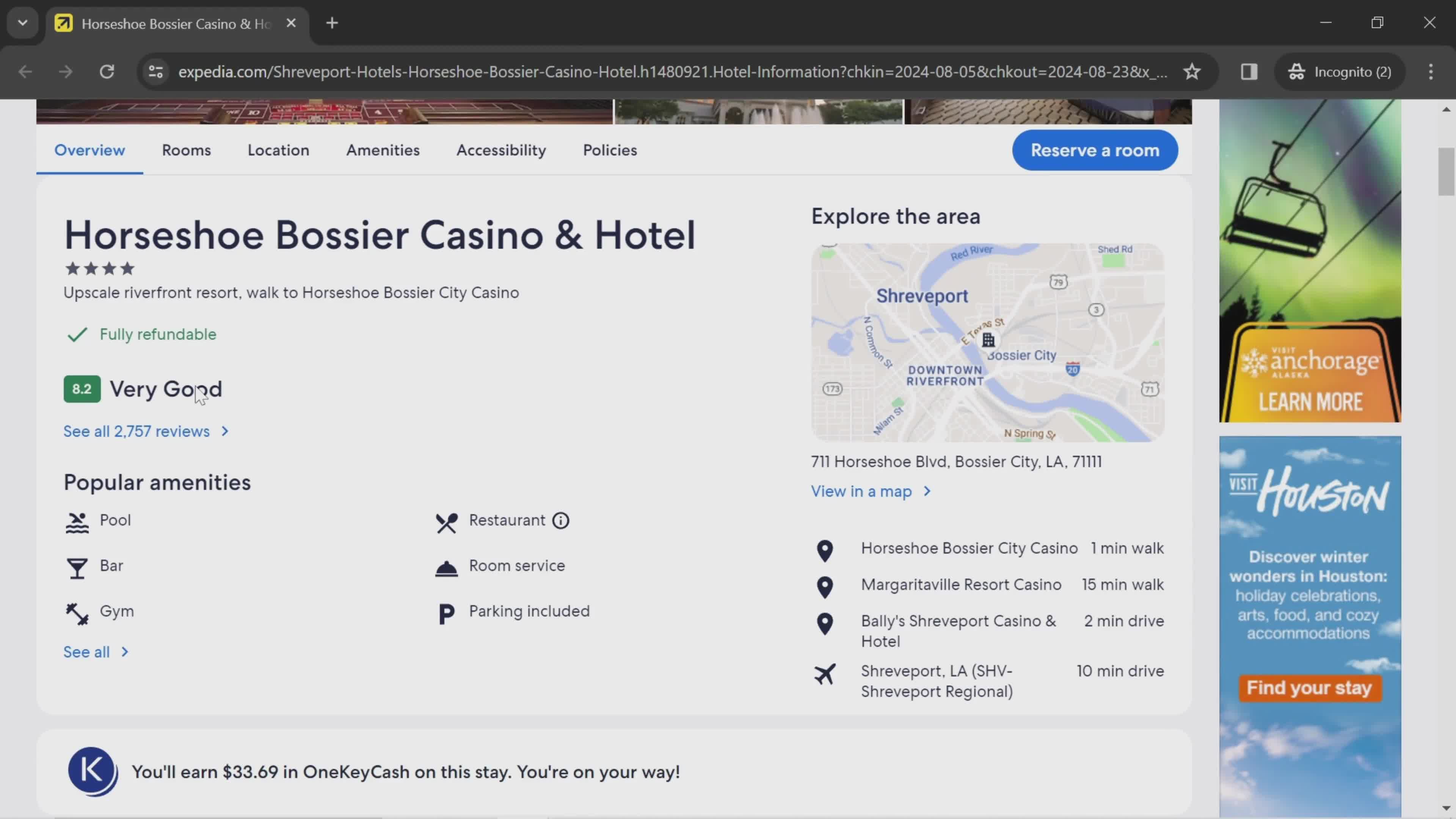Click the Visit Anchorage Learn More ad

[1310, 261]
